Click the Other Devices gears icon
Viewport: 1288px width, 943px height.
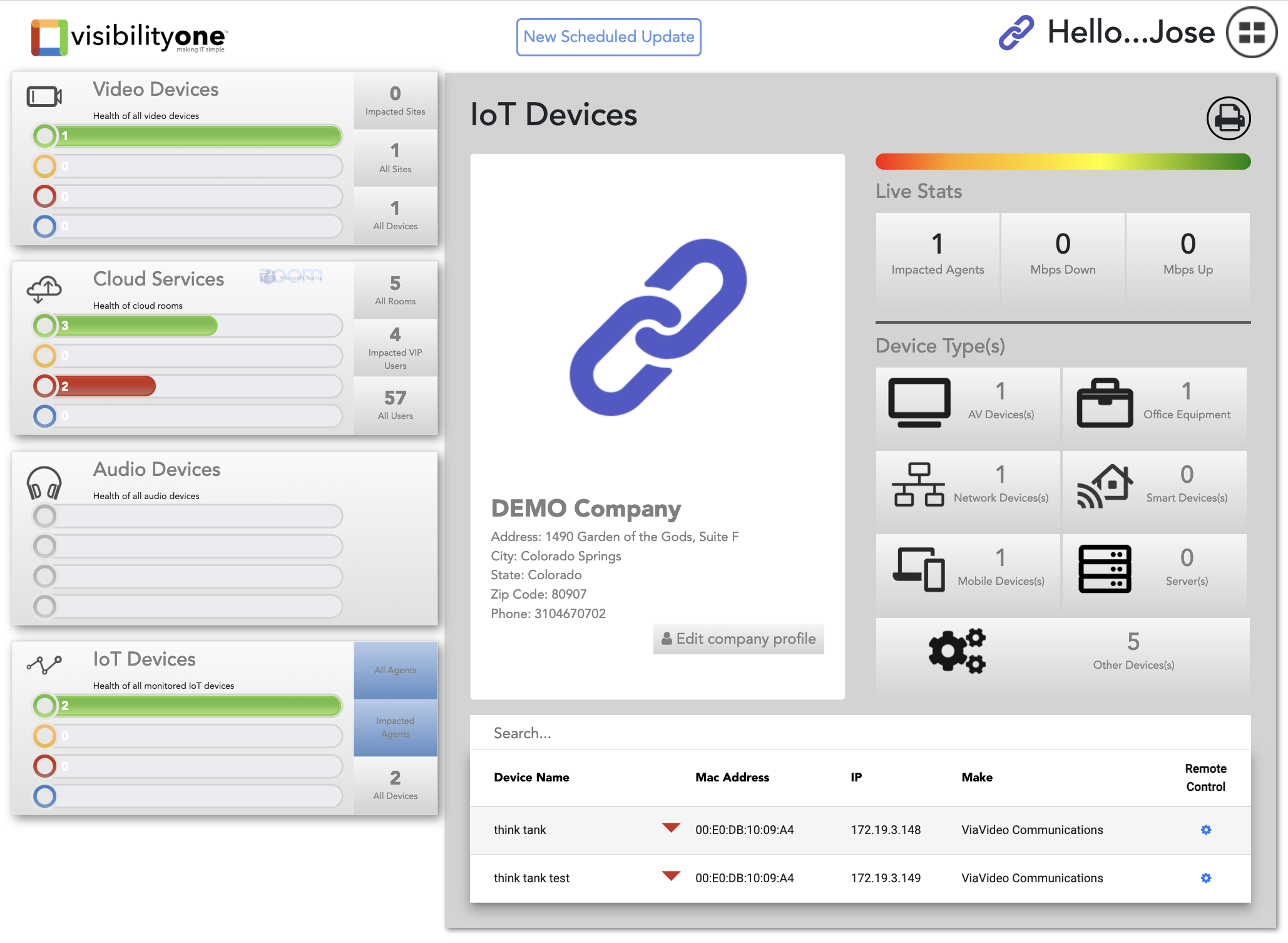tap(956, 651)
